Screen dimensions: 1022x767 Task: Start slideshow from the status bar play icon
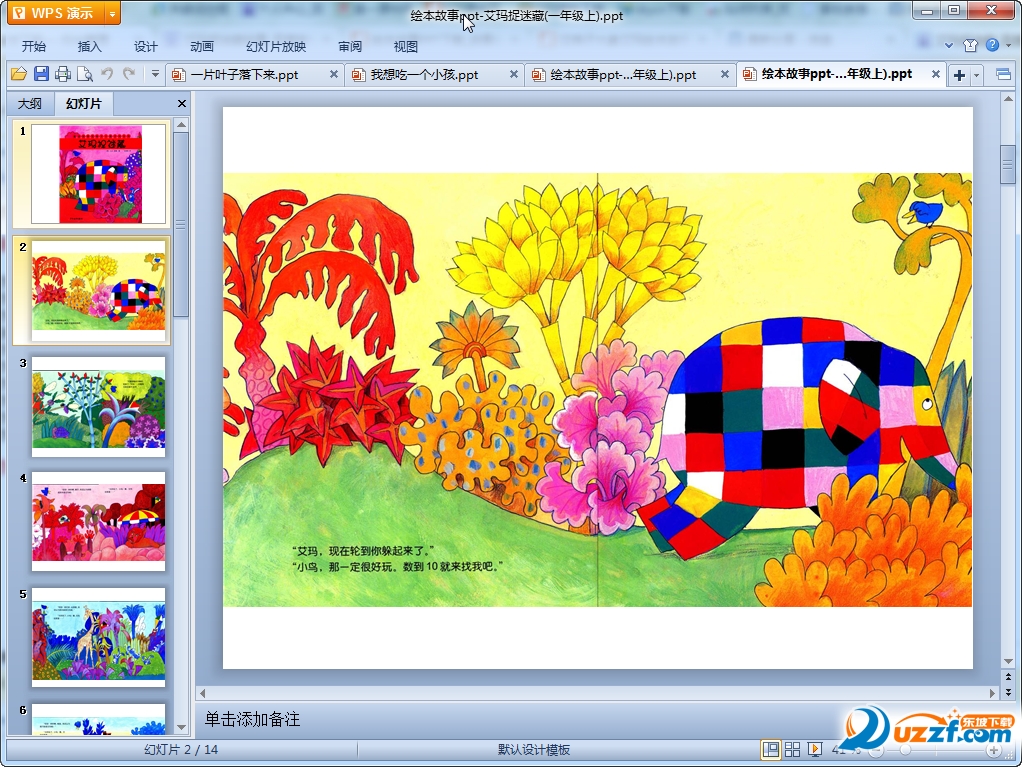[x=815, y=749]
